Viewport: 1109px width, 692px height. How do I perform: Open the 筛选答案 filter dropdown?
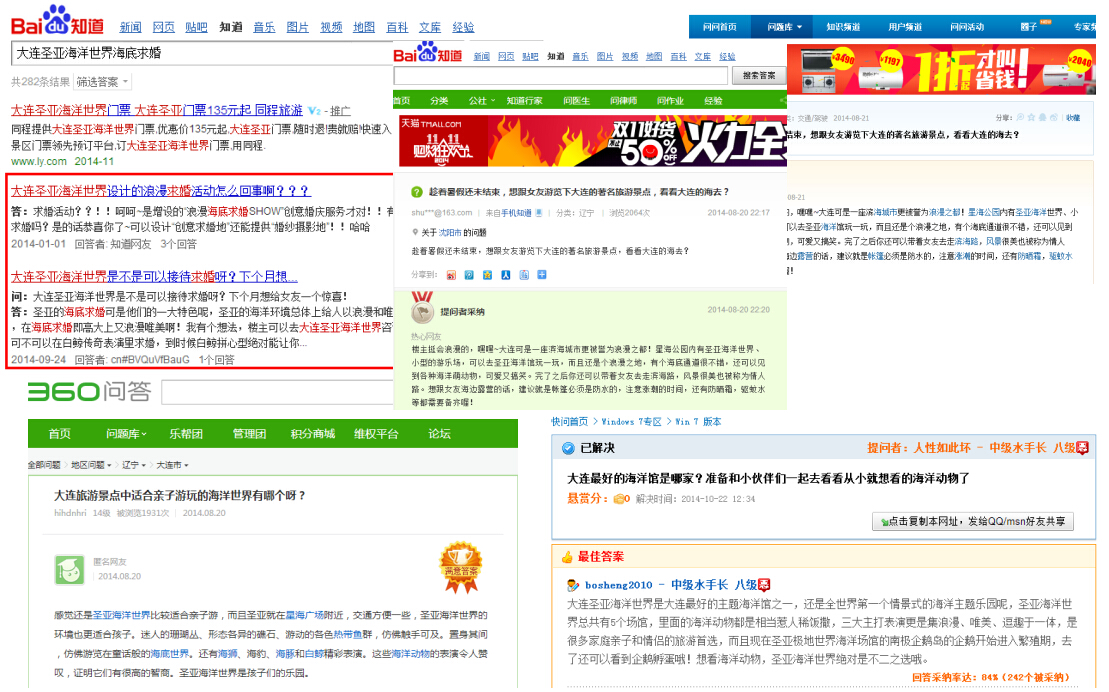[x=103, y=82]
